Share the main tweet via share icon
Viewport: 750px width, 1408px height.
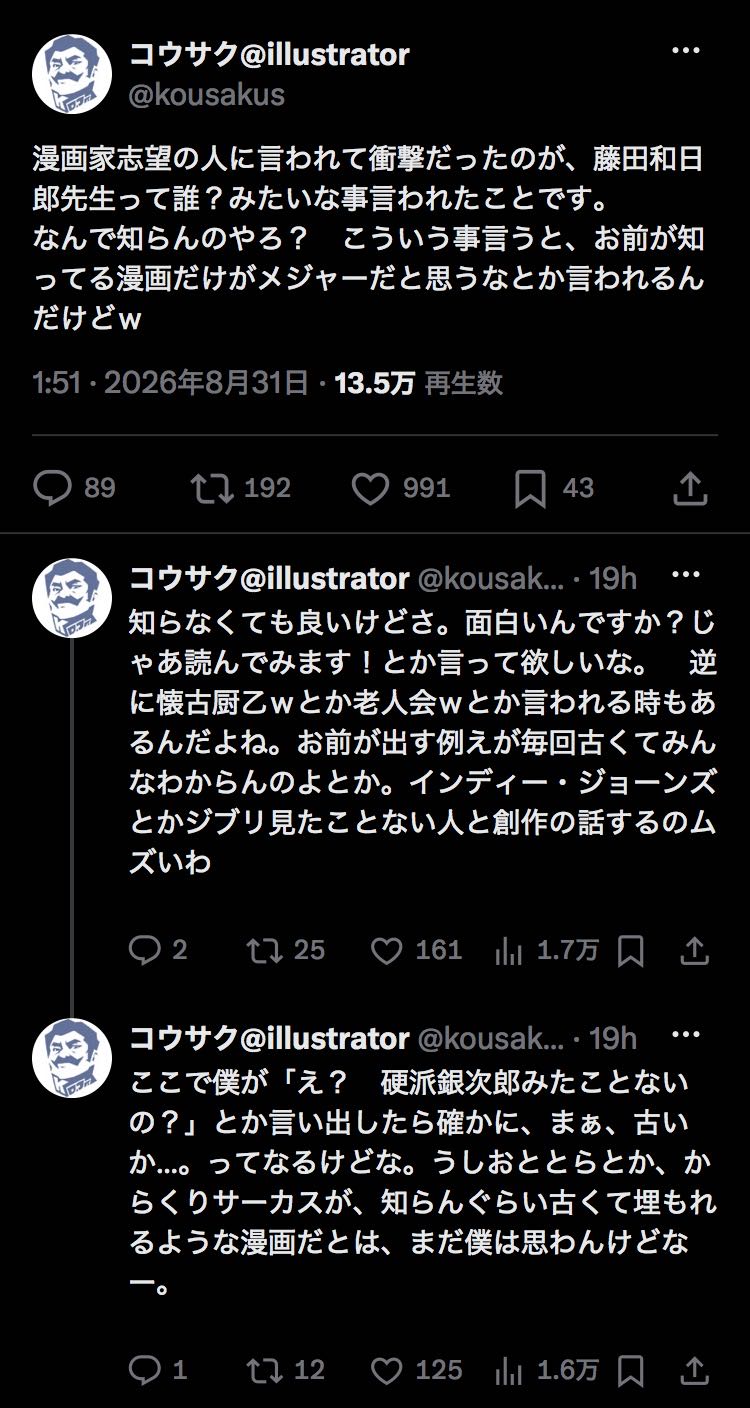pyautogui.click(x=692, y=488)
